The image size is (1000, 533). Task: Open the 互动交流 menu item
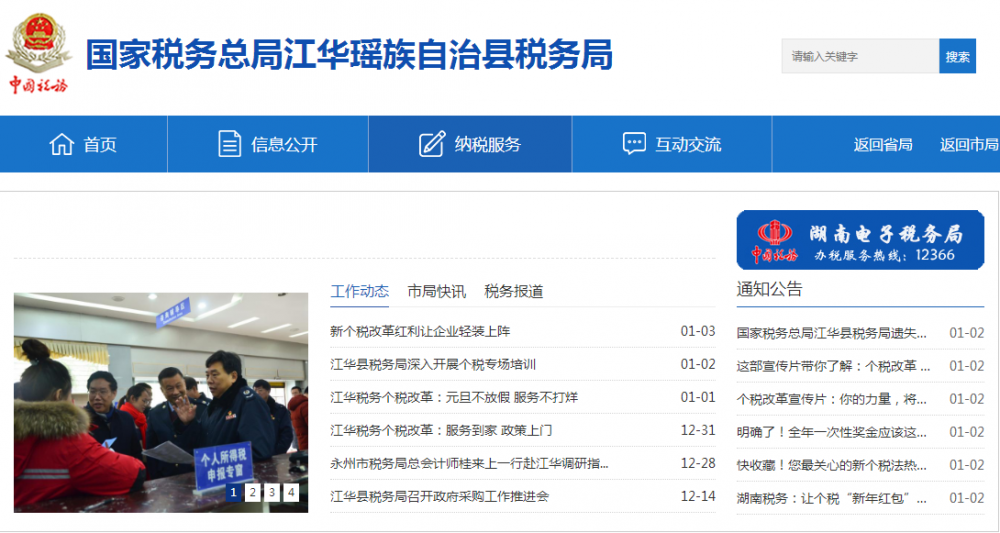(x=688, y=145)
